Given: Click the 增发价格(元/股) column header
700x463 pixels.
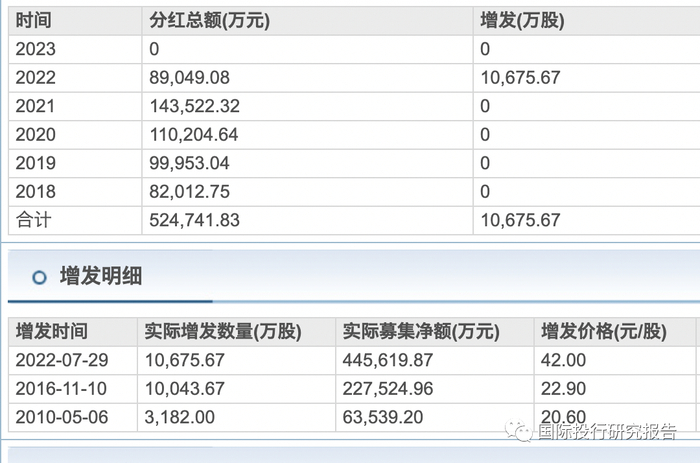Looking at the screenshot, I should [603, 332].
